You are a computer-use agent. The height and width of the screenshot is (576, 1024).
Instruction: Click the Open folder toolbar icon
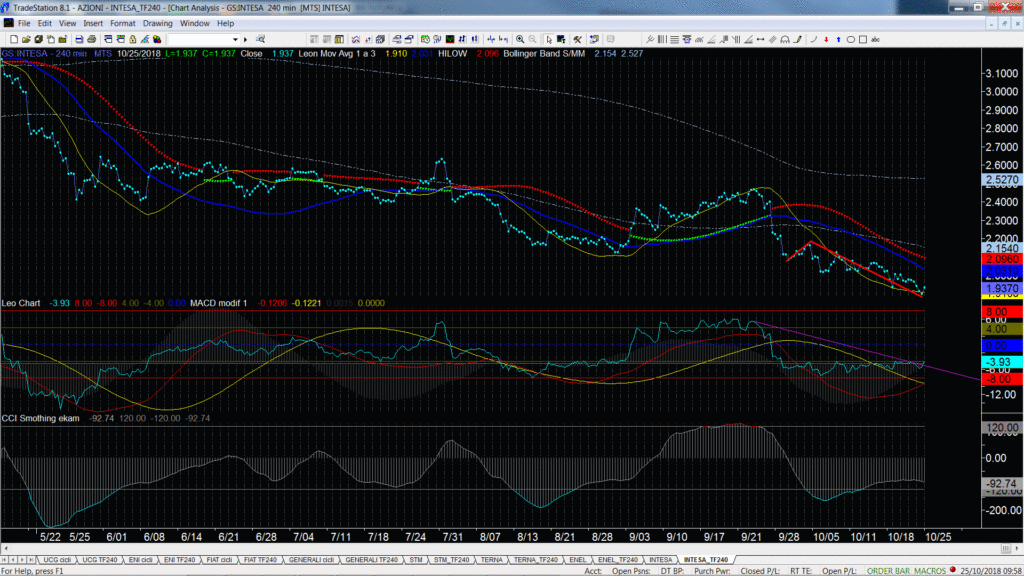(x=26, y=39)
